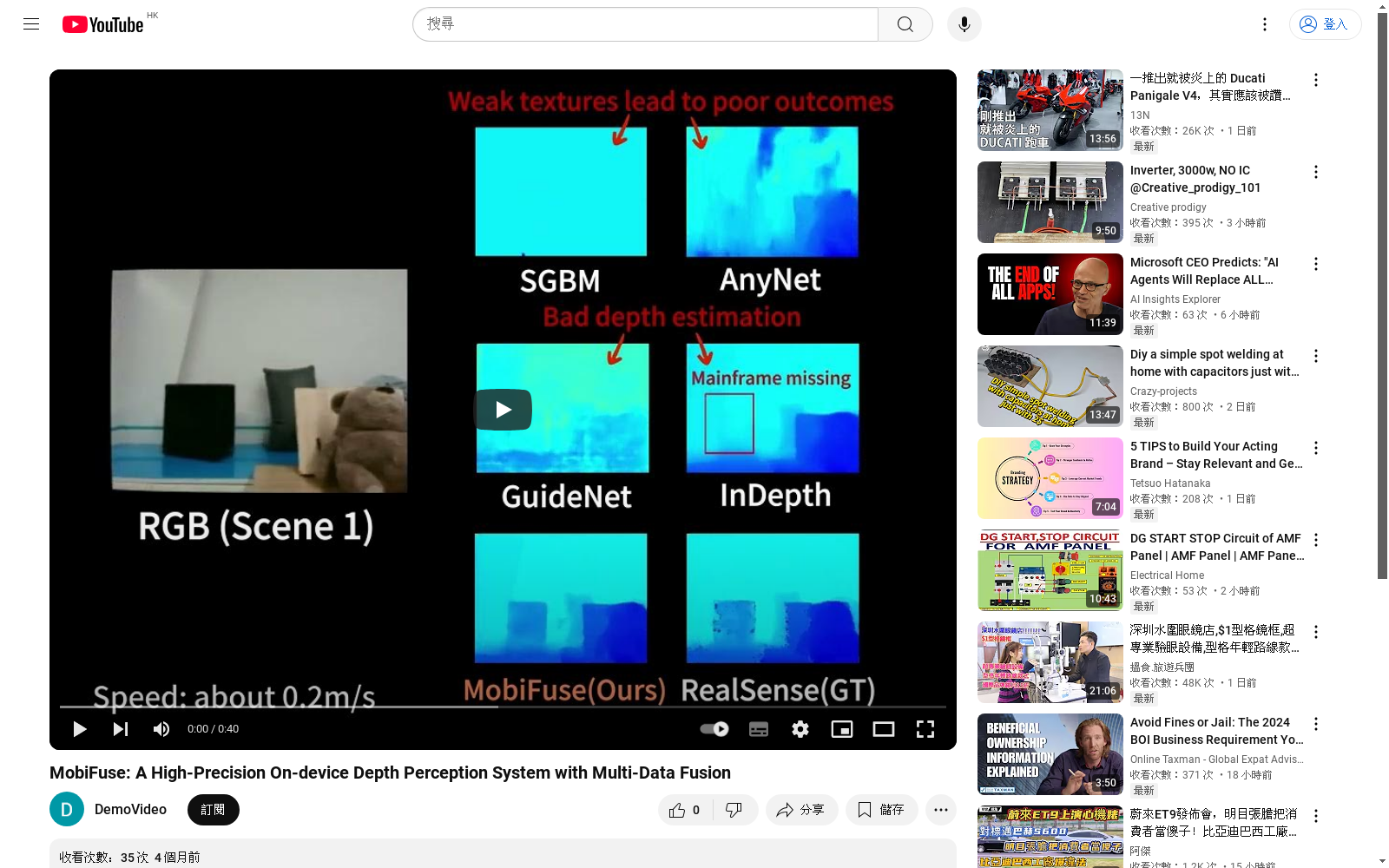Viewport: 1389px width, 868px height.
Task: Open the hamburger guide menu
Action: coord(31,24)
